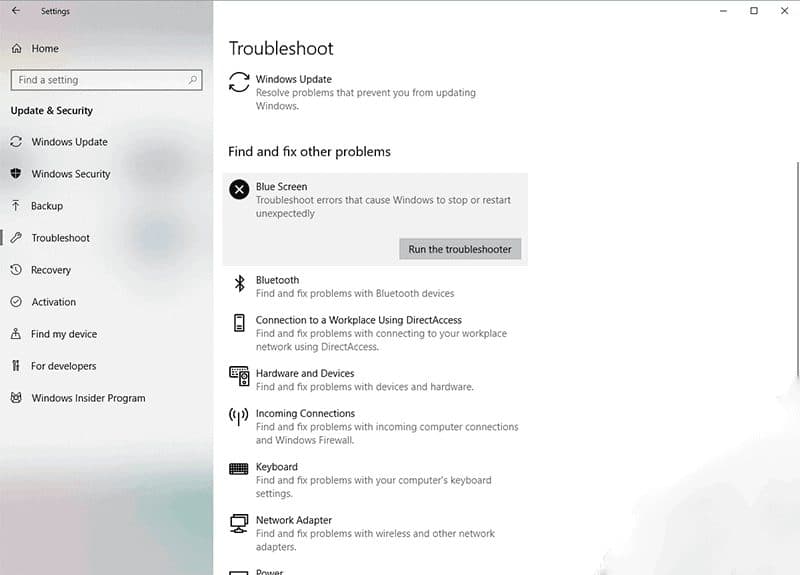Image resolution: width=800 pixels, height=575 pixels.
Task: Click 'Resolve problems that prevent you from updating' text
Action: click(x=366, y=92)
